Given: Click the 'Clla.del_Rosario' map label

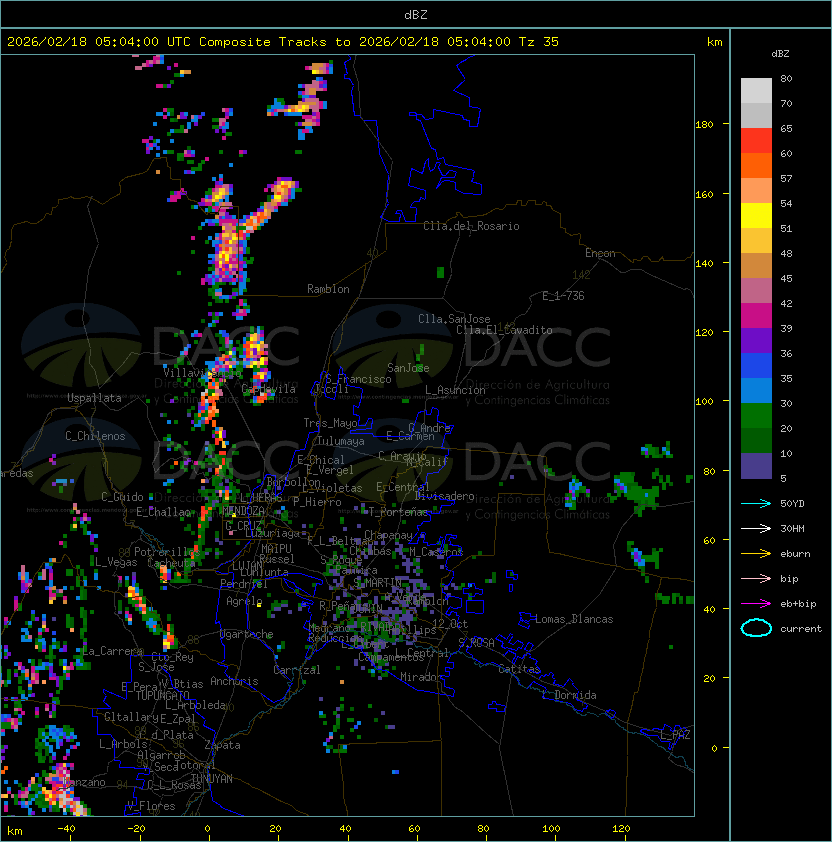Looking at the screenshot, I should click(x=471, y=226).
